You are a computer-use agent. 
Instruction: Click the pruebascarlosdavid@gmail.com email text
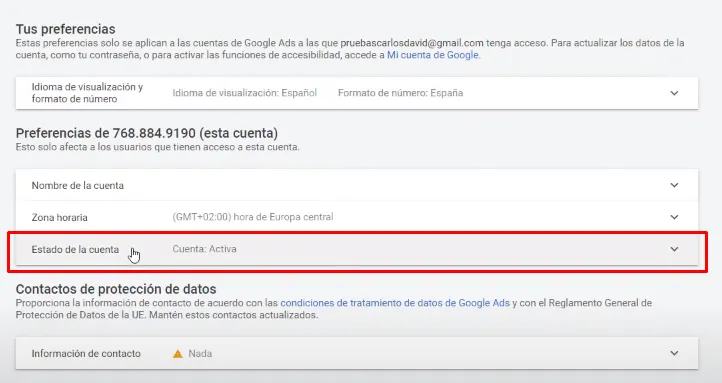pyautogui.click(x=412, y=43)
